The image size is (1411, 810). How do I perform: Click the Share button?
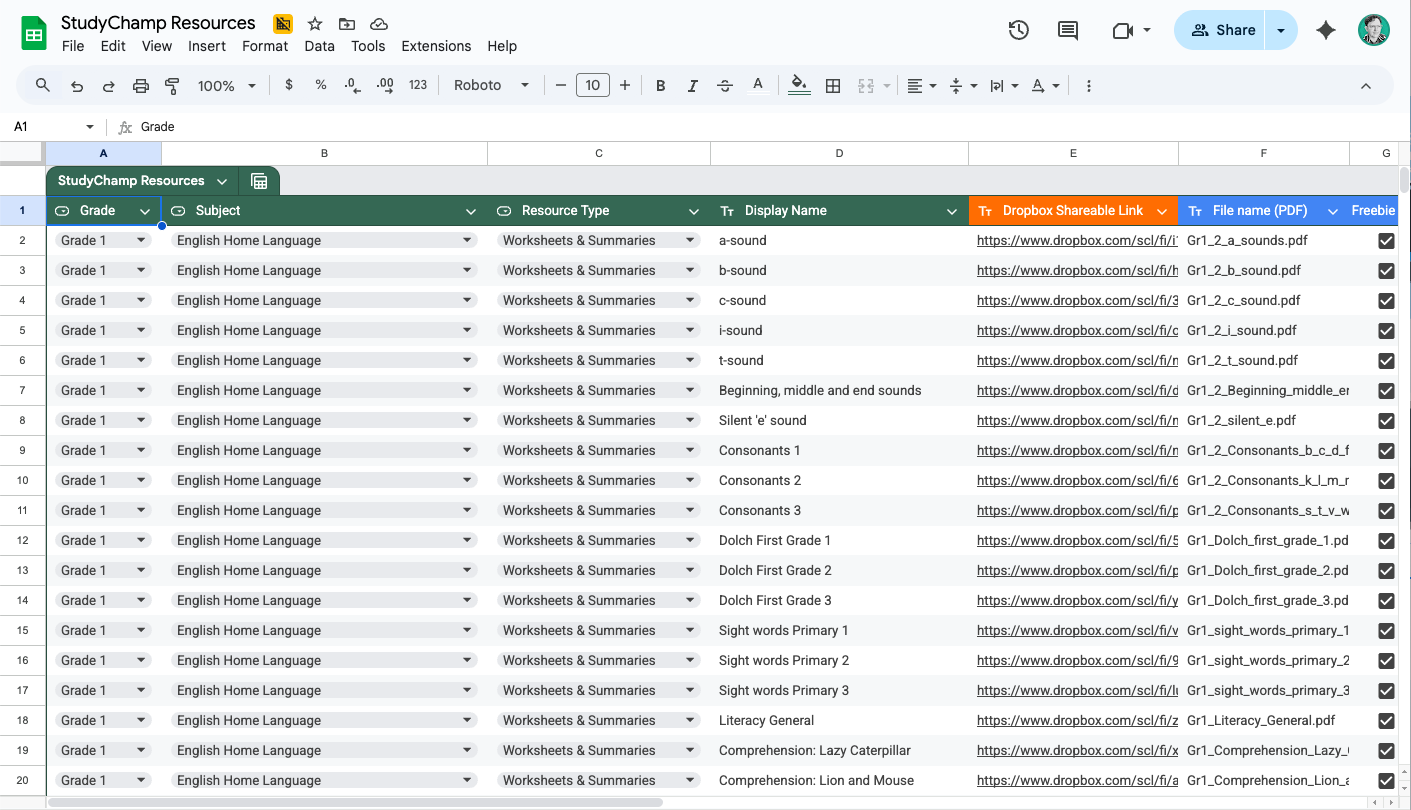[x=1222, y=30]
